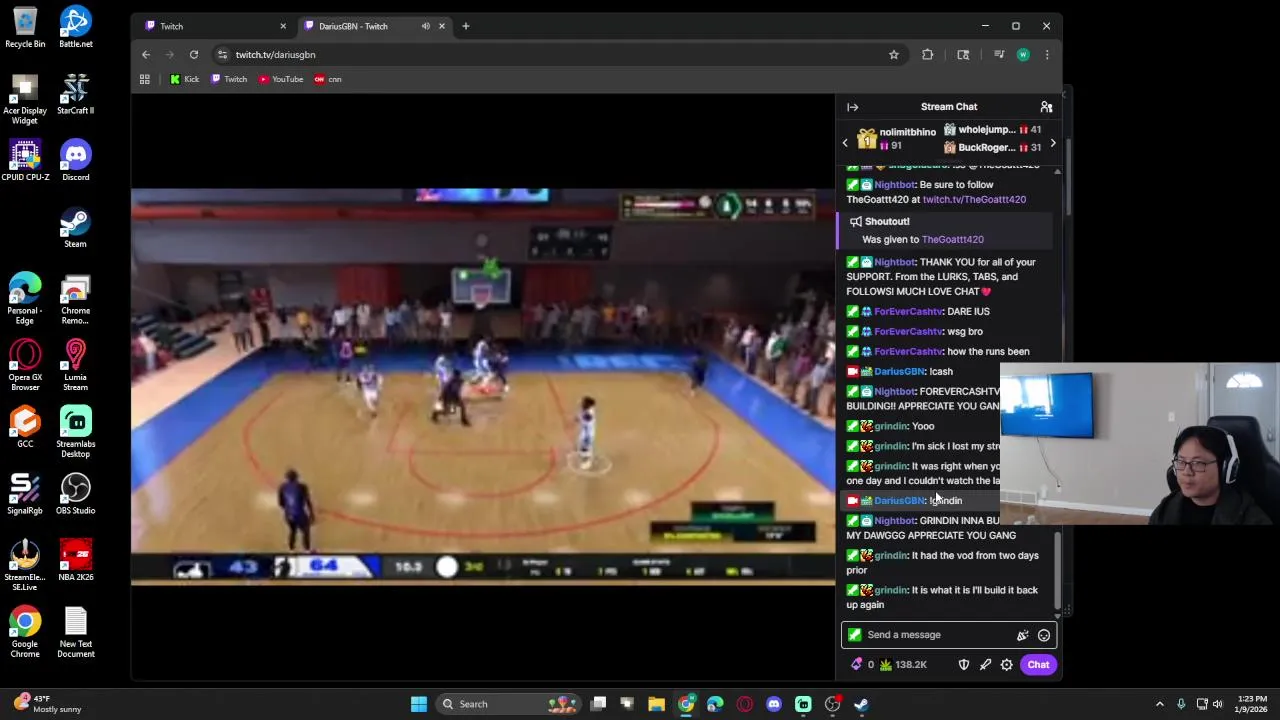
Task: Go forward in browser history
Action: pyautogui.click(x=170, y=55)
